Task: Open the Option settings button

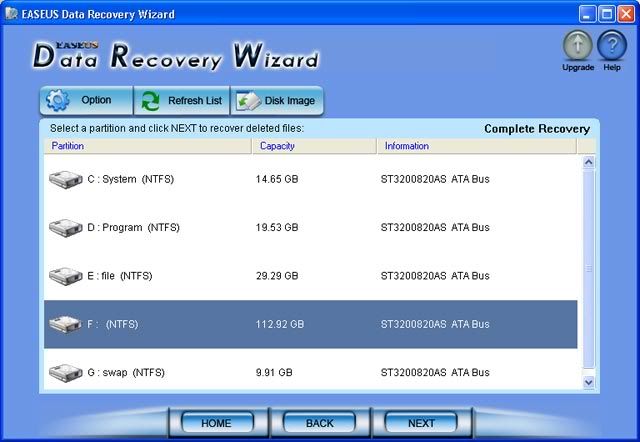Action: [x=86, y=100]
